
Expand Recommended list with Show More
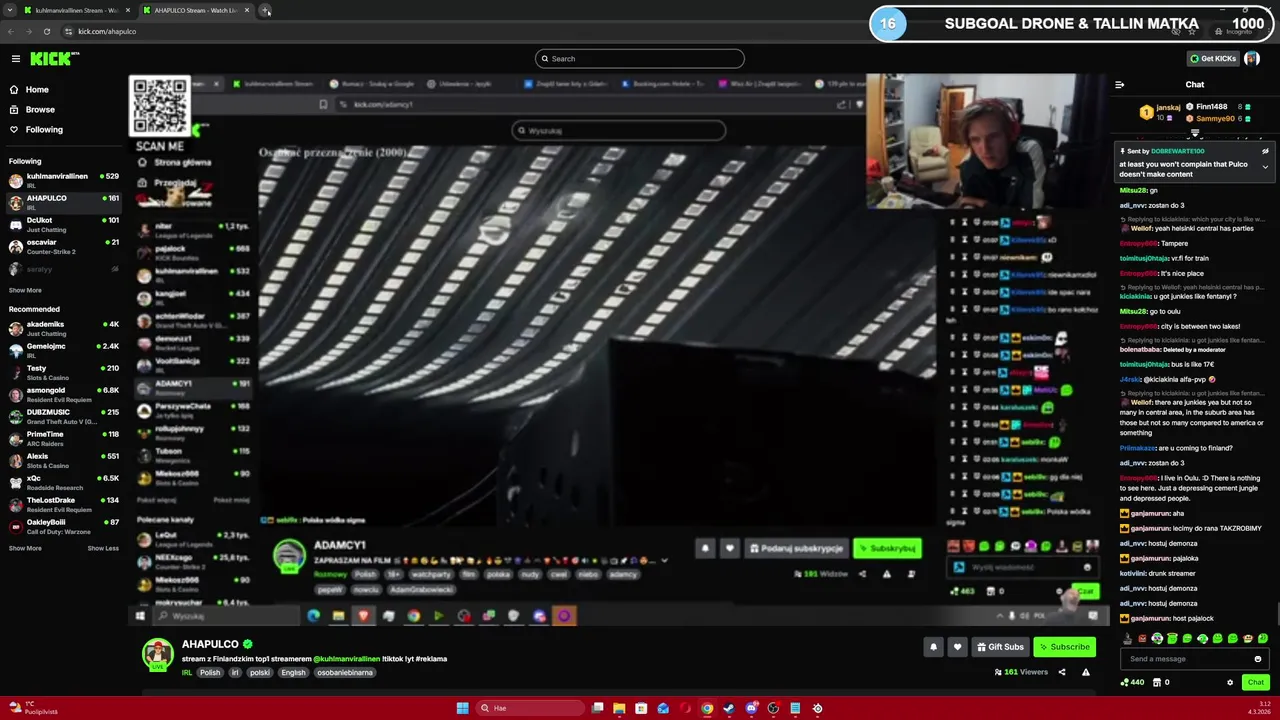25,548
